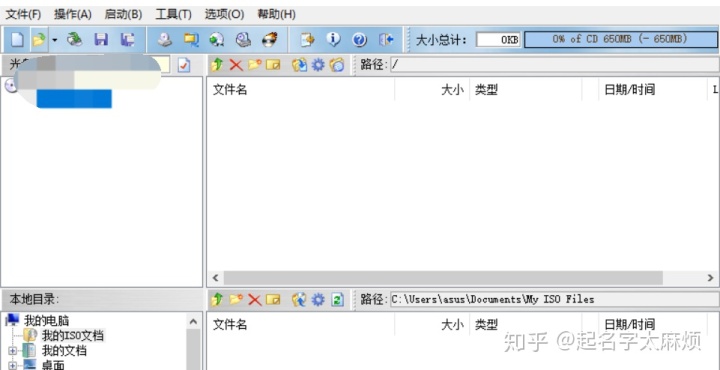Click the local path field C:\Users\asus
The height and width of the screenshot is (370, 720).
(x=555, y=299)
